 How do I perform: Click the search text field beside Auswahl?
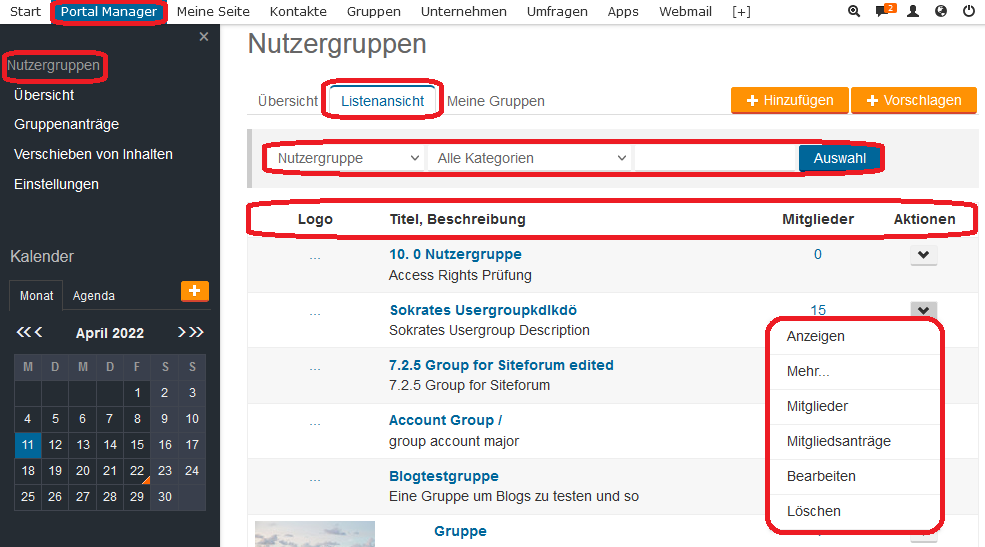pyautogui.click(x=716, y=158)
